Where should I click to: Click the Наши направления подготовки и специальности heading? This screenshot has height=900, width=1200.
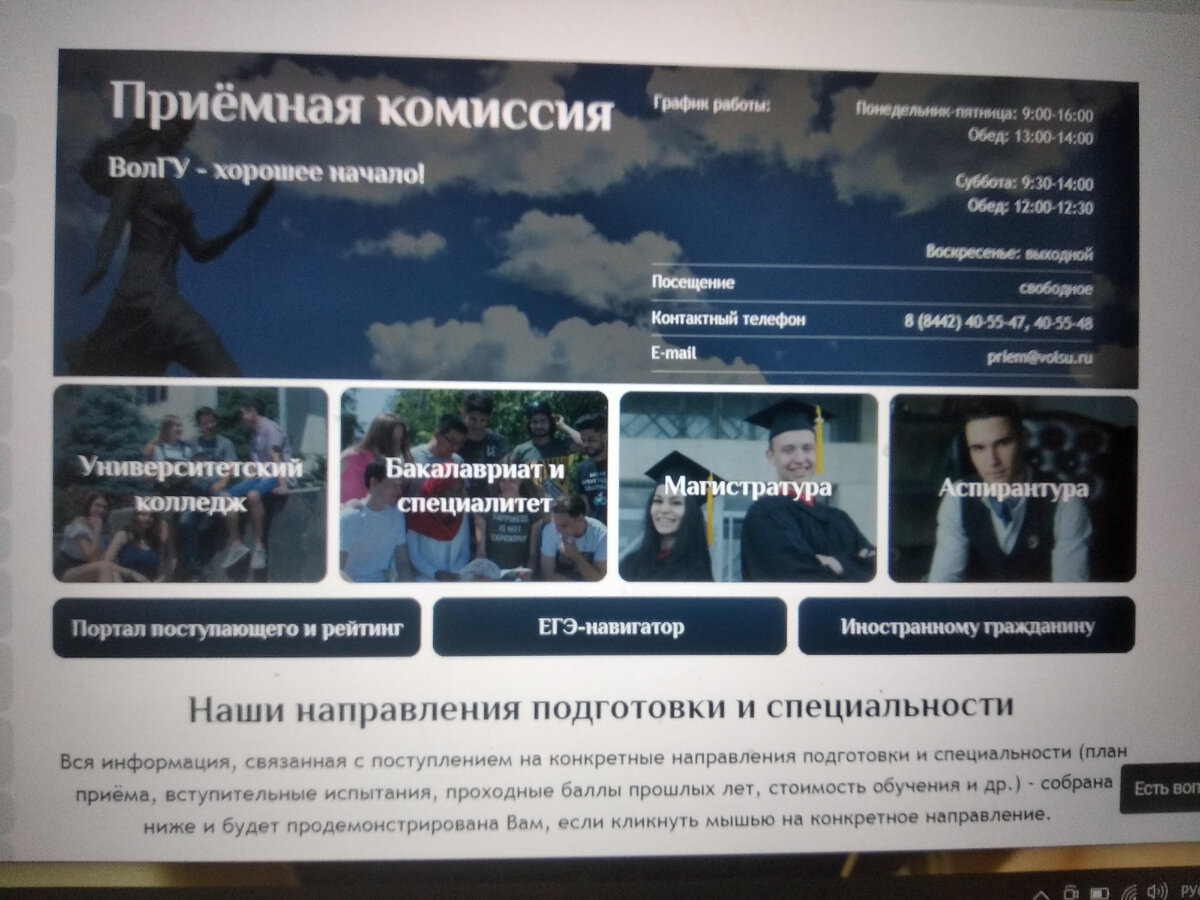click(x=601, y=708)
